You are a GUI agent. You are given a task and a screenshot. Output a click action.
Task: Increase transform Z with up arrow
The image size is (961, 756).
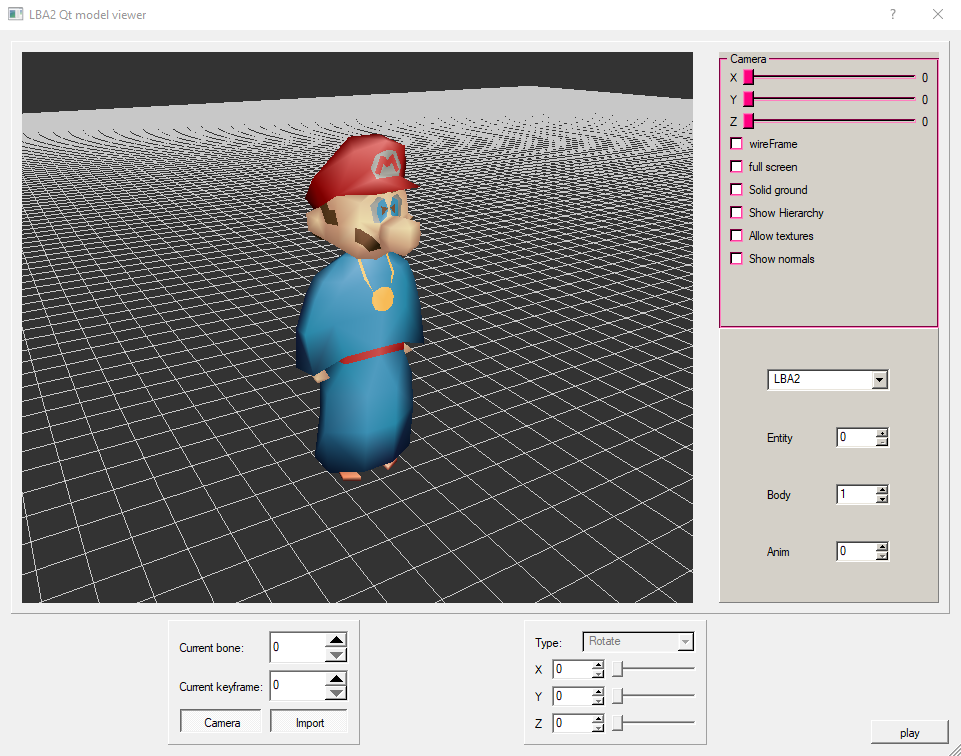tap(598, 719)
